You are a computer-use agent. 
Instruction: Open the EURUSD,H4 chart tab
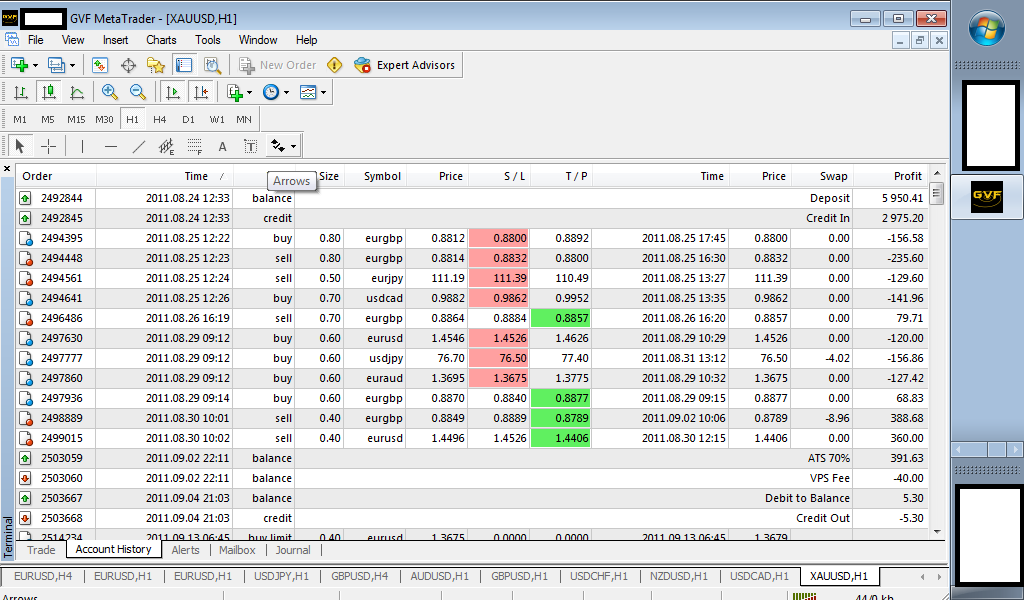point(43,576)
